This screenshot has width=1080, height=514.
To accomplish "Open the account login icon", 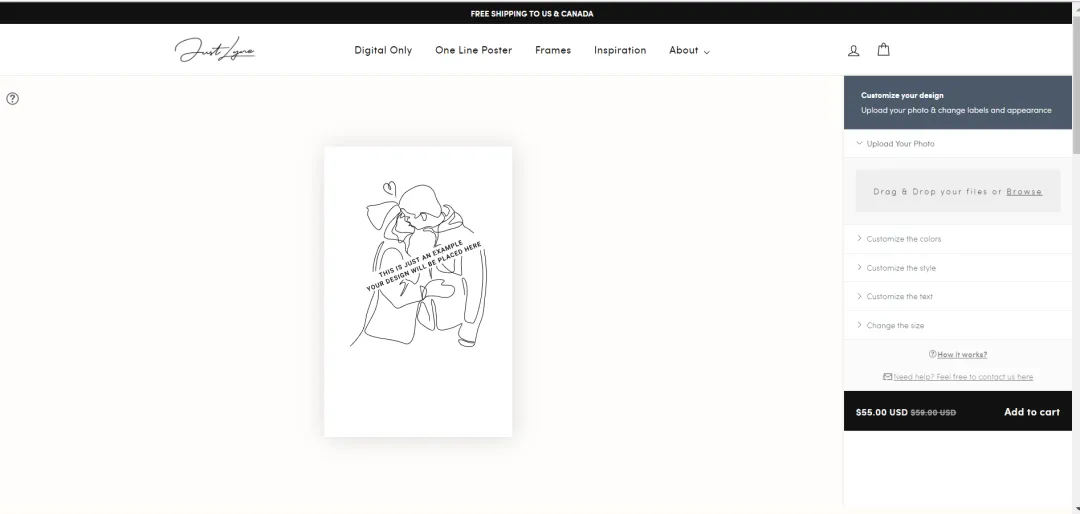I will tap(853, 50).
